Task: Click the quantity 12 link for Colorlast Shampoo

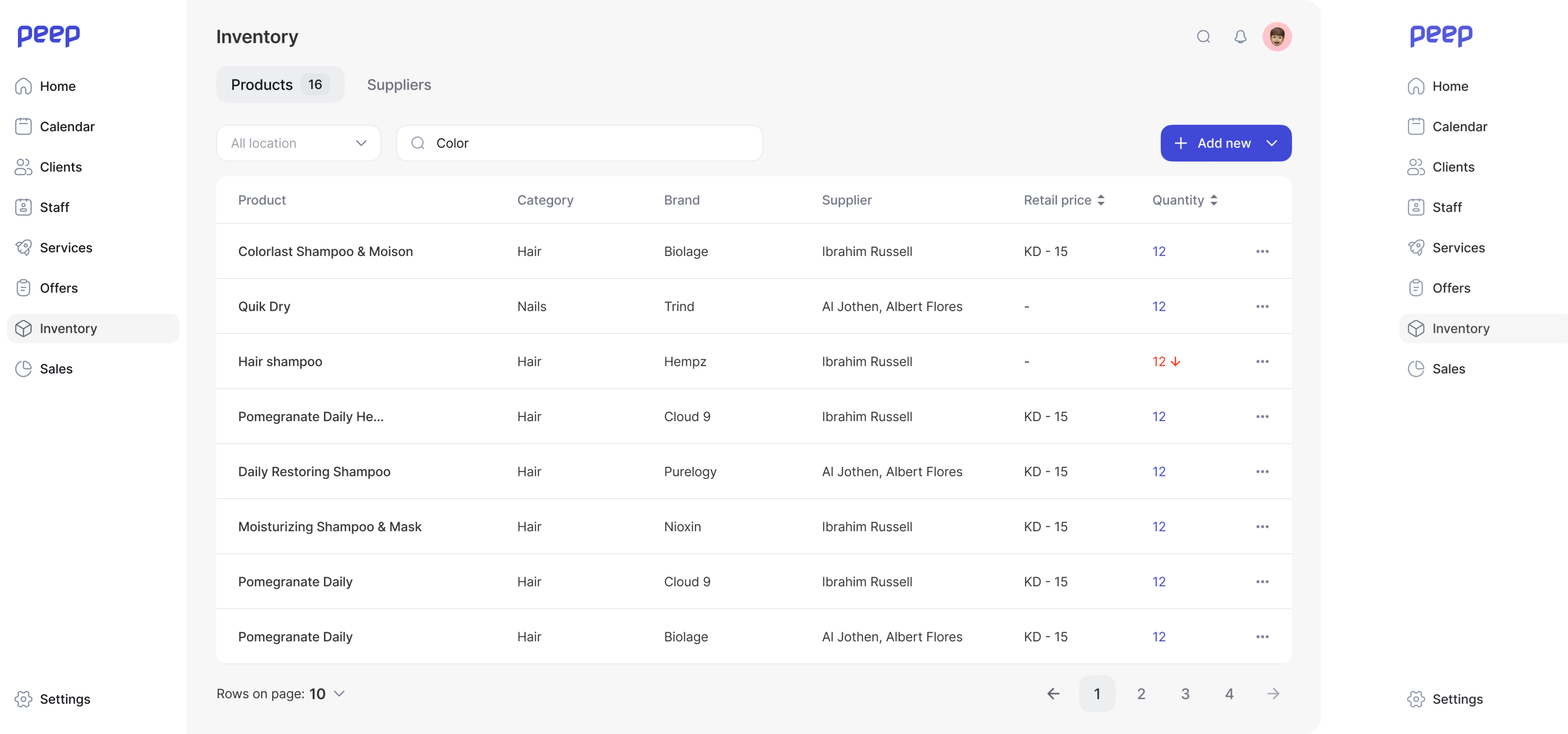Action: (1158, 251)
